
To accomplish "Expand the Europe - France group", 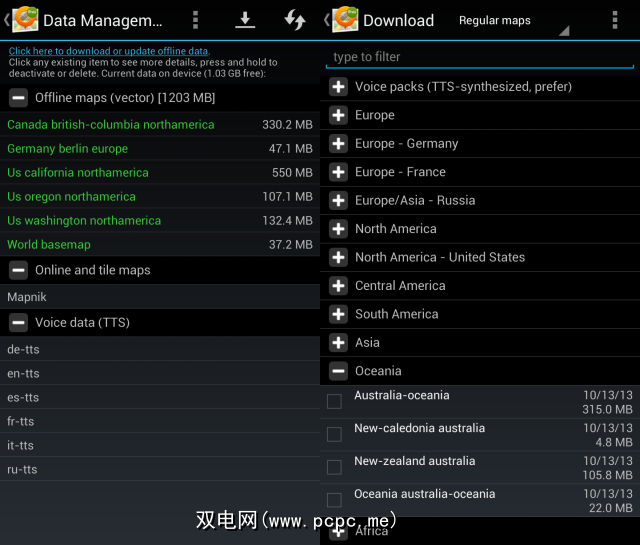I will coord(338,172).
